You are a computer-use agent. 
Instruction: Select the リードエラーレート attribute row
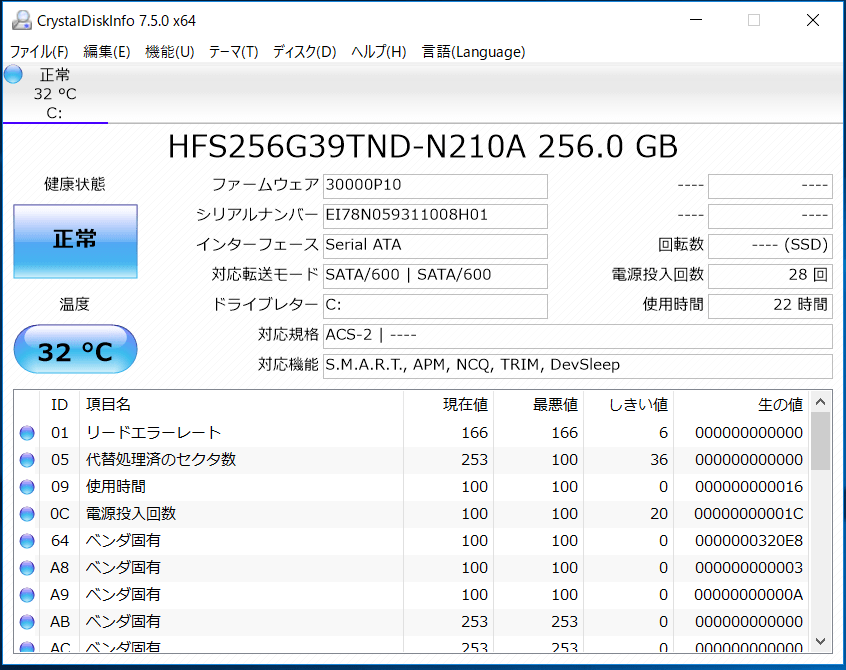411,433
